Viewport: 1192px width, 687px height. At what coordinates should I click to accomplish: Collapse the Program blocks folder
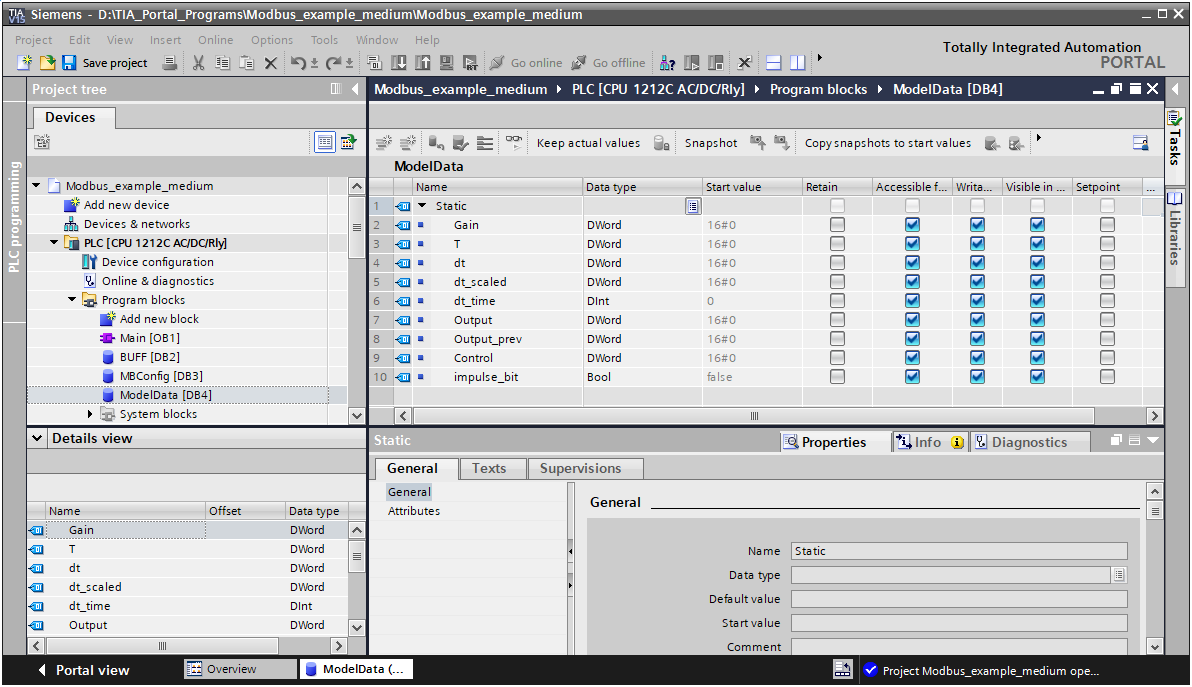tap(73, 300)
